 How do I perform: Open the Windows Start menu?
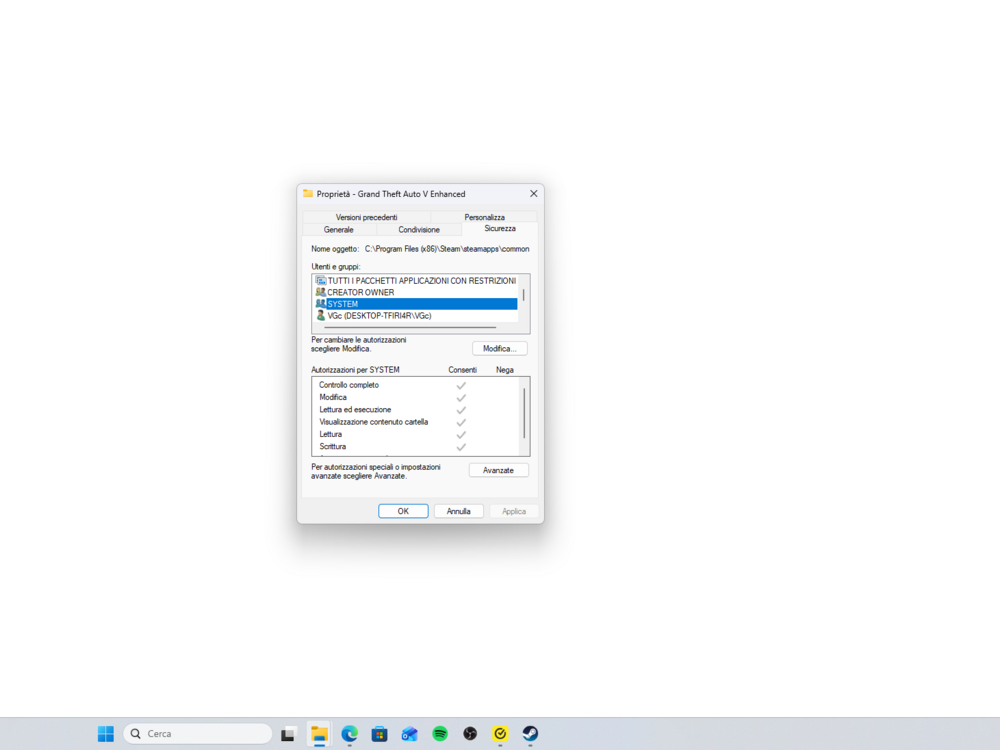coord(106,733)
